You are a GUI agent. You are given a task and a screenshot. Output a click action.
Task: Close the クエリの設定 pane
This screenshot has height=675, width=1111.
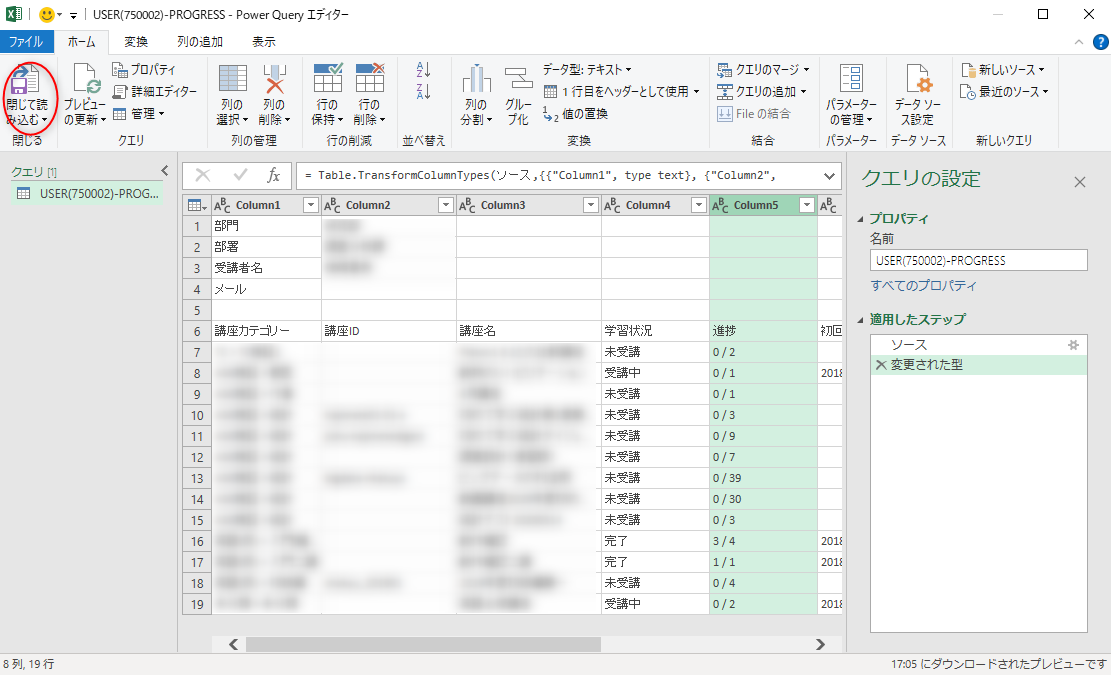coord(1080,182)
